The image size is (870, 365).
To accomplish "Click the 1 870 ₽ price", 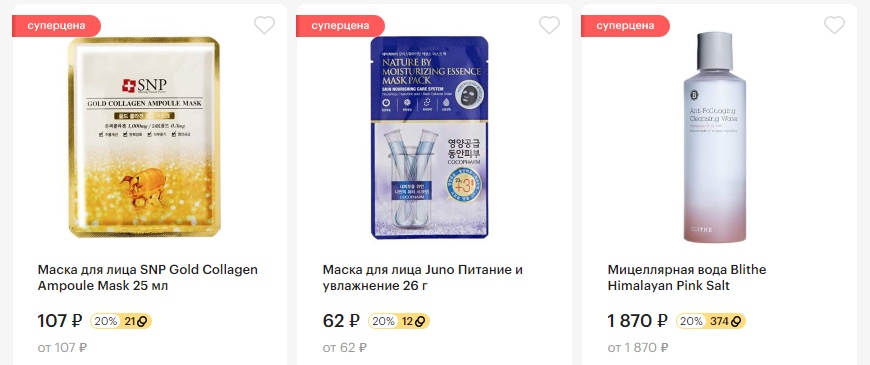I will point(638,321).
